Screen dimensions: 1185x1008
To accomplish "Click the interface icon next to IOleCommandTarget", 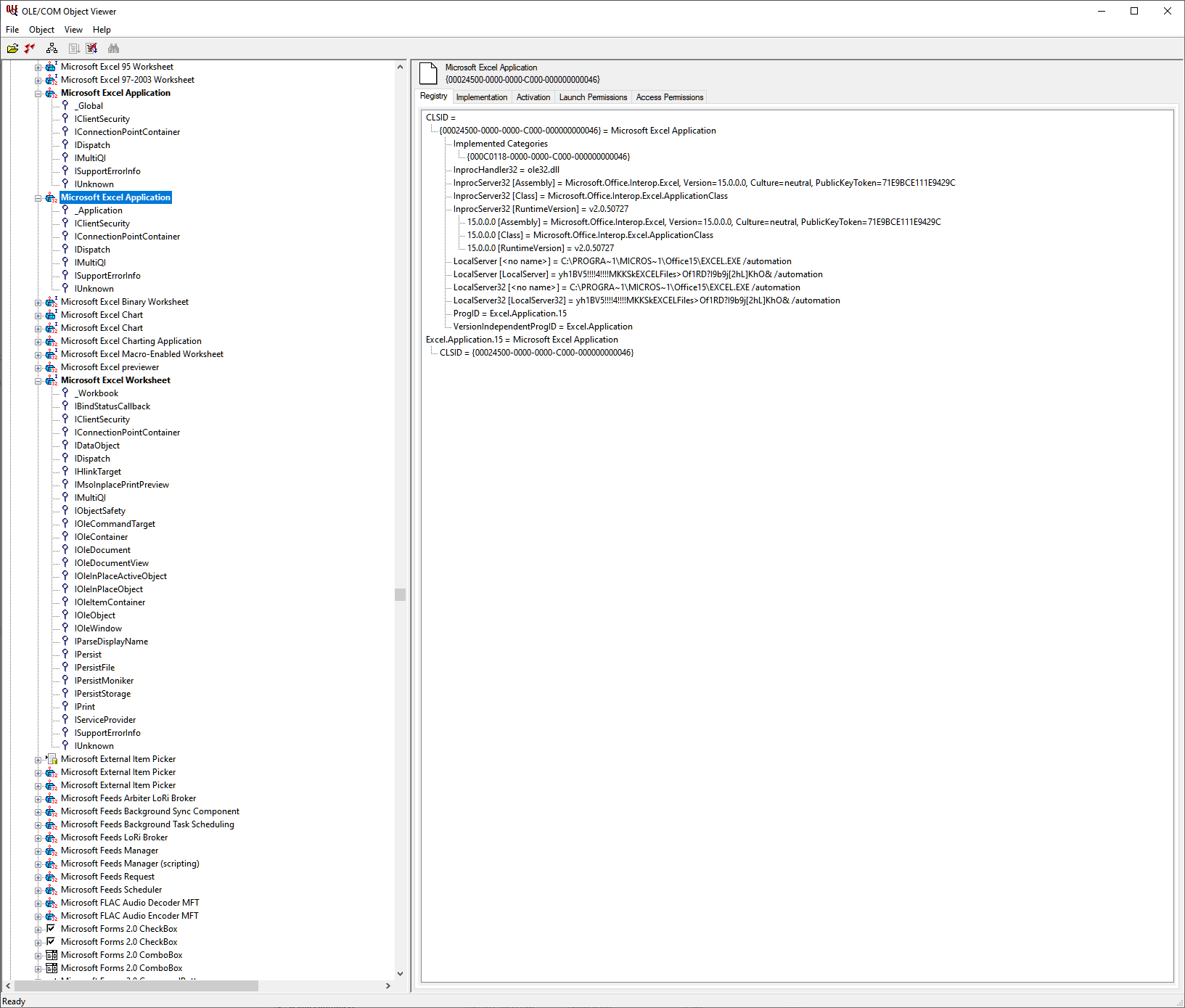I will point(65,524).
